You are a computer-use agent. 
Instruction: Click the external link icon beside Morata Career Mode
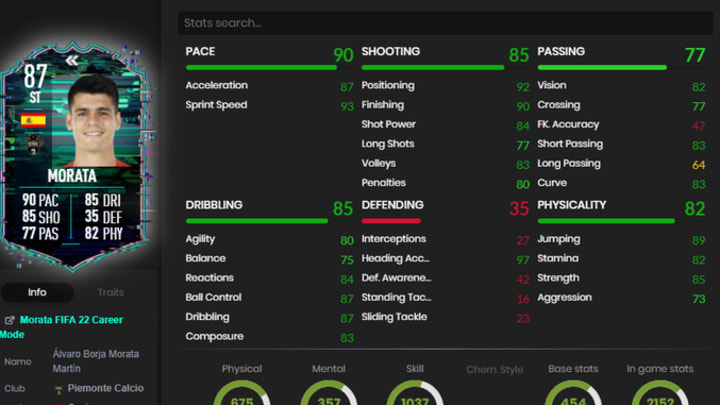(10, 320)
